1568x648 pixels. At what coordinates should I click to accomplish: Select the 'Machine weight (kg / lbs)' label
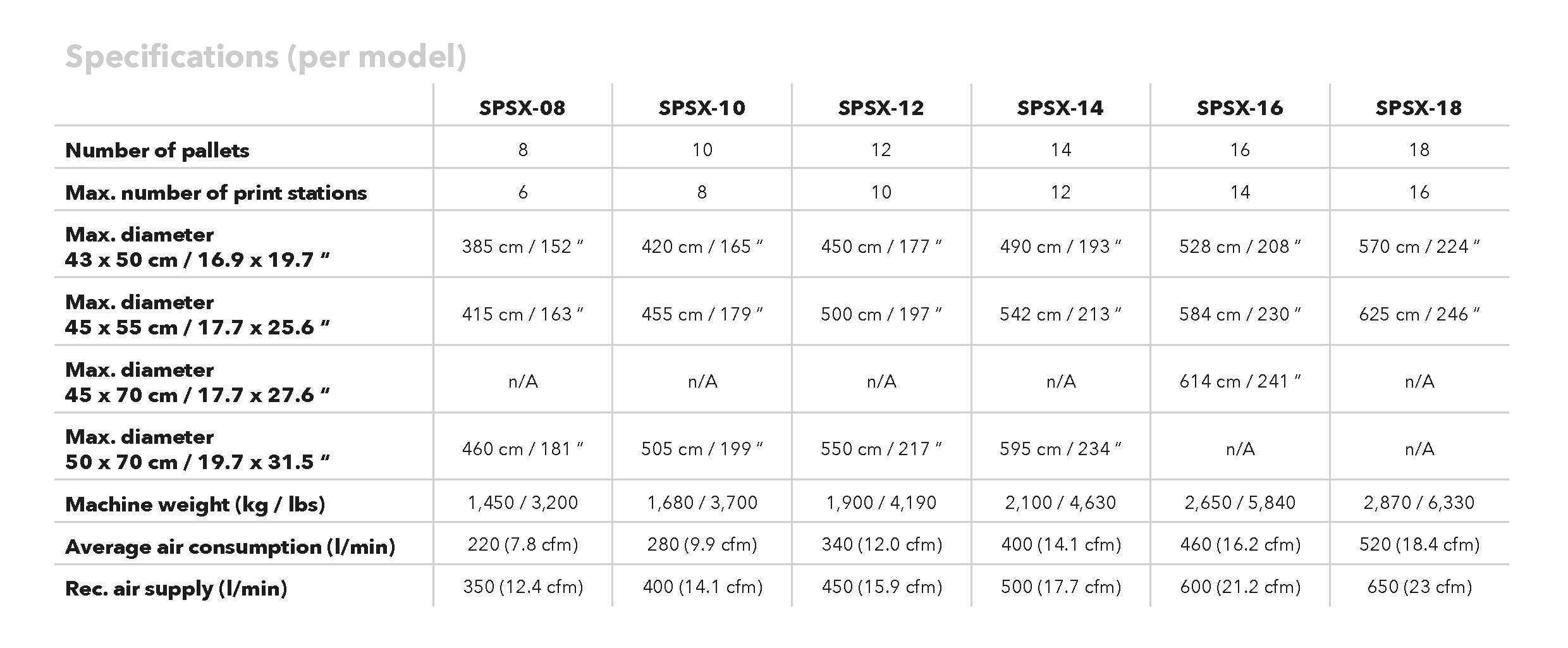[195, 504]
